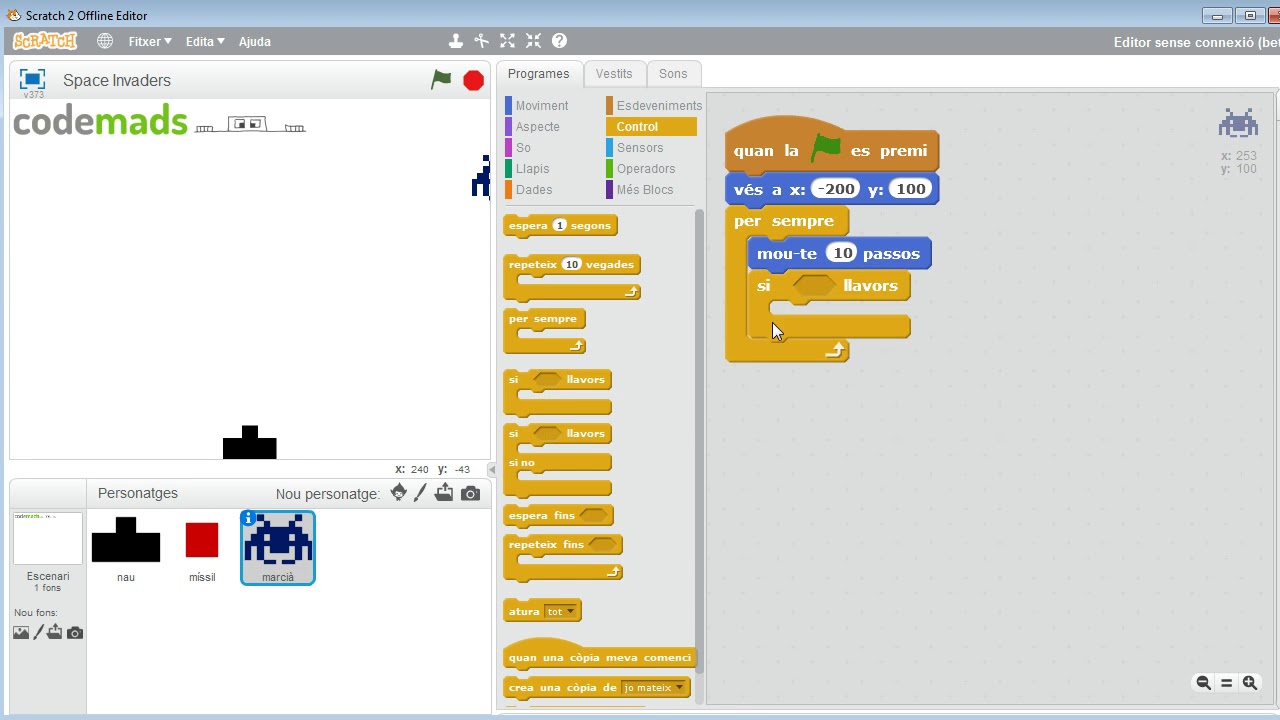This screenshot has height=720, width=1280.
Task: Edit the x value -200 in vés a block
Action: click(835, 189)
